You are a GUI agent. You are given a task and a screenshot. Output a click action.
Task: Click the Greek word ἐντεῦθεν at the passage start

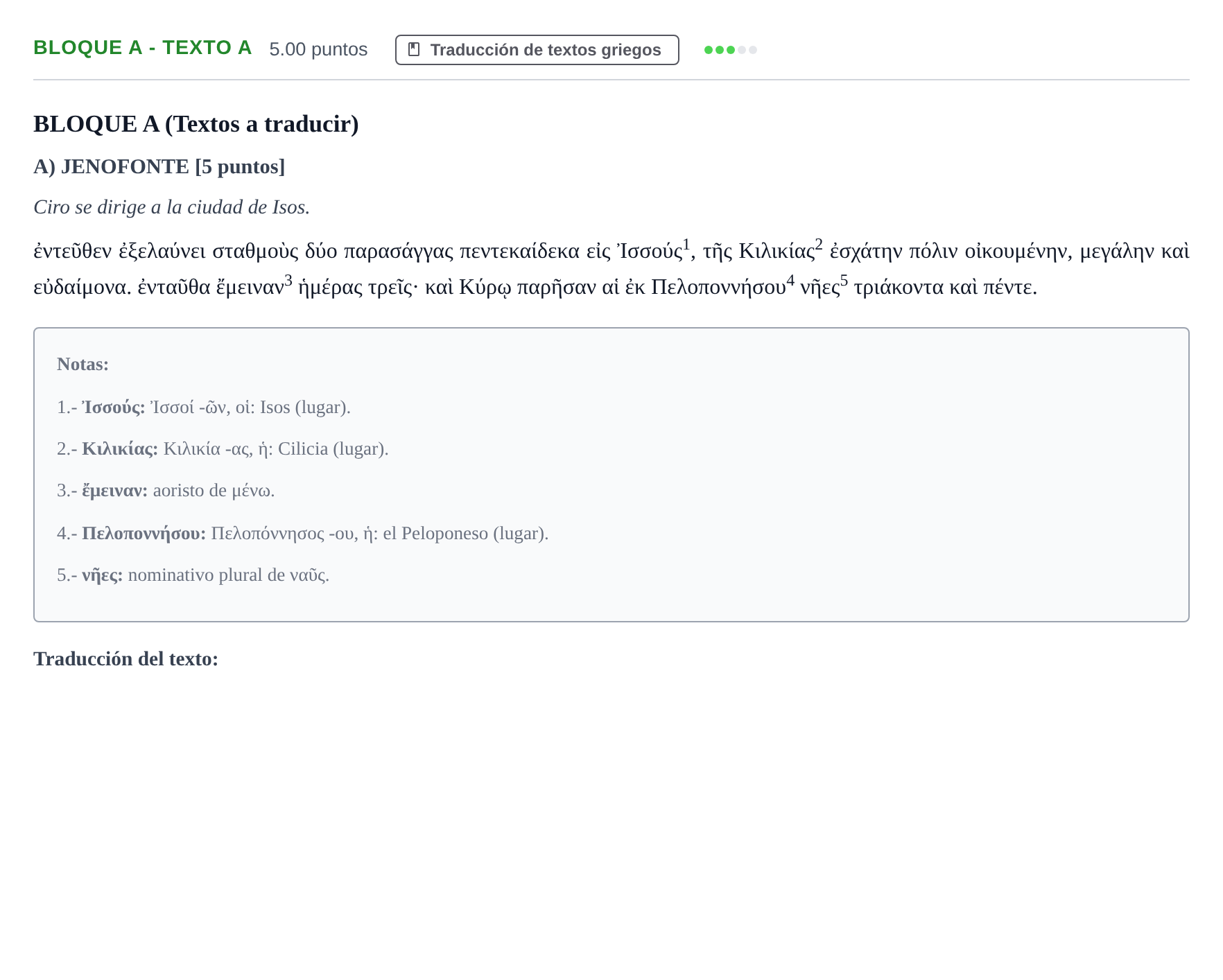[72, 251]
